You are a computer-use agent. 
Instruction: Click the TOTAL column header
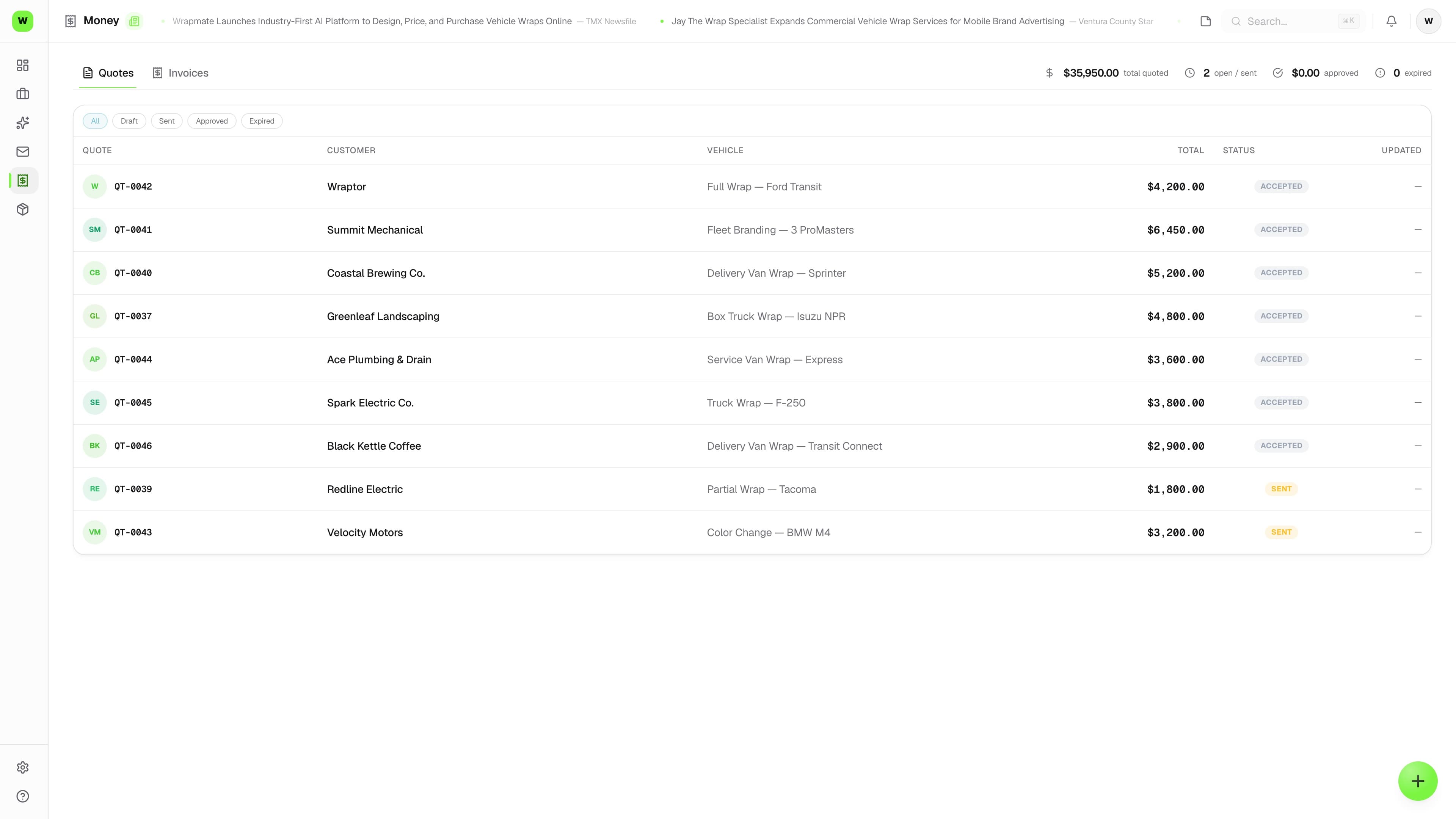pos(1191,151)
